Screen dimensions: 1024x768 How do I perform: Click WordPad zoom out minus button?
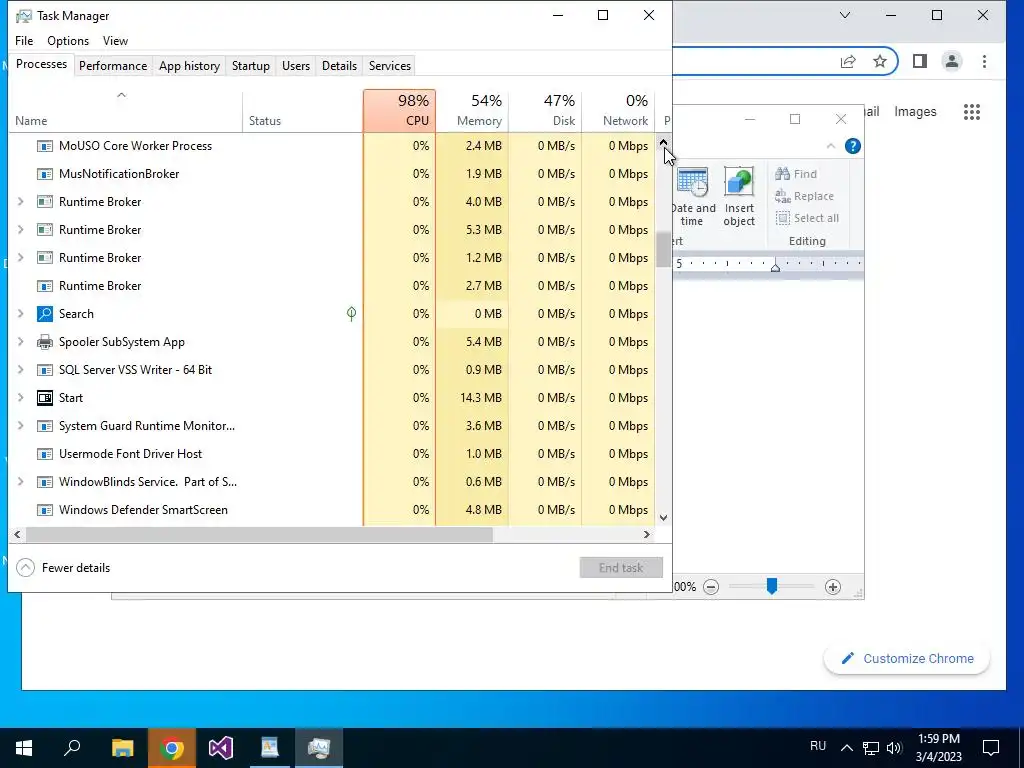(x=711, y=586)
